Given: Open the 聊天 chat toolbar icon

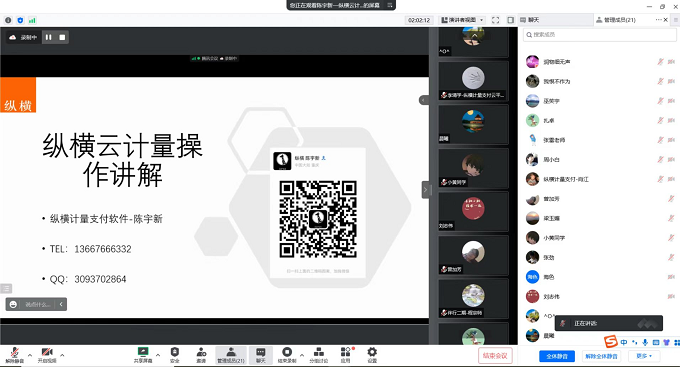Looking at the screenshot, I should pos(261,354).
